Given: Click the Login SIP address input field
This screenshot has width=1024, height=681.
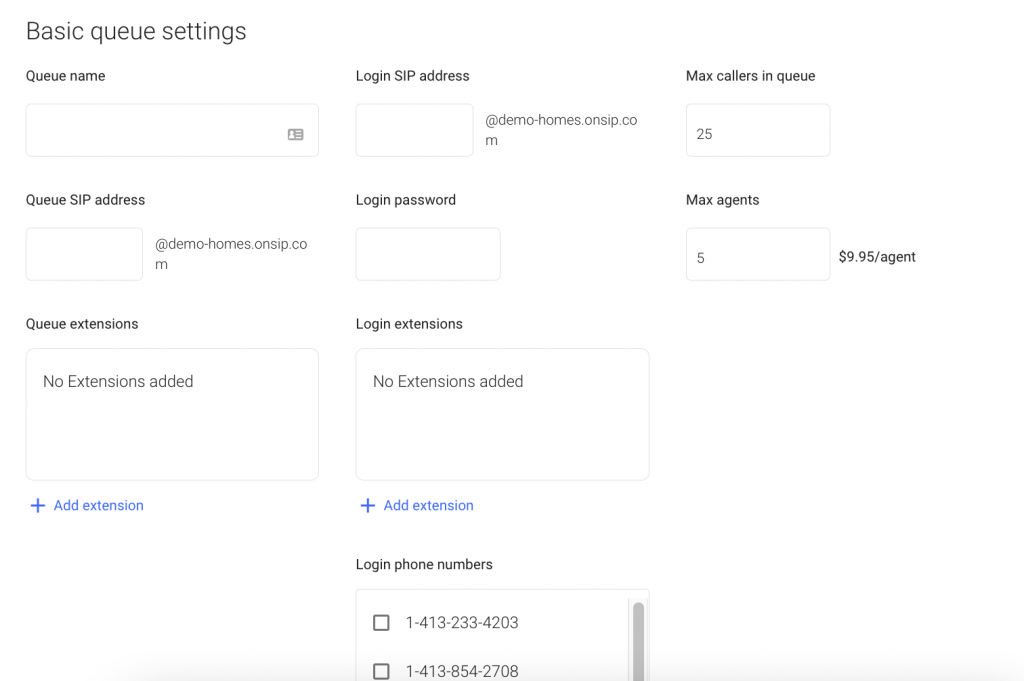Looking at the screenshot, I should click(413, 130).
